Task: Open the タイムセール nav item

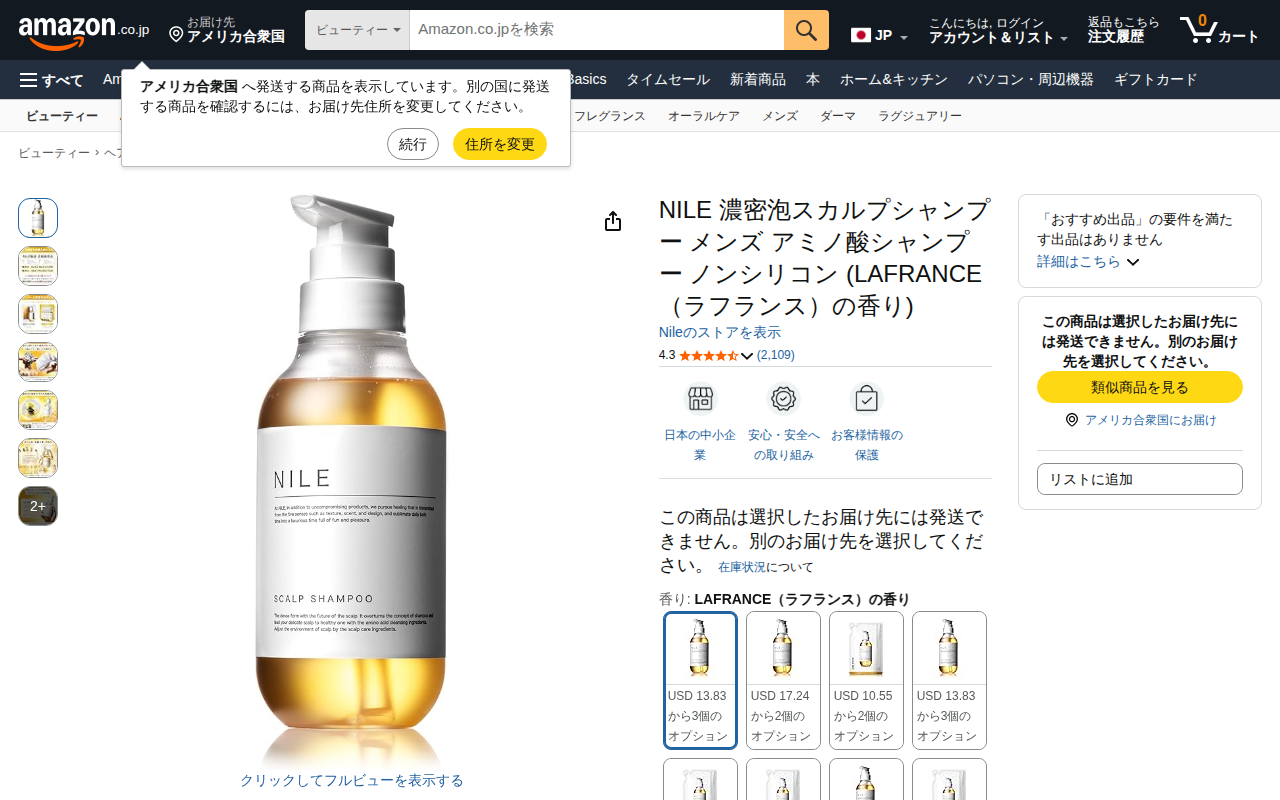Action: [668, 80]
